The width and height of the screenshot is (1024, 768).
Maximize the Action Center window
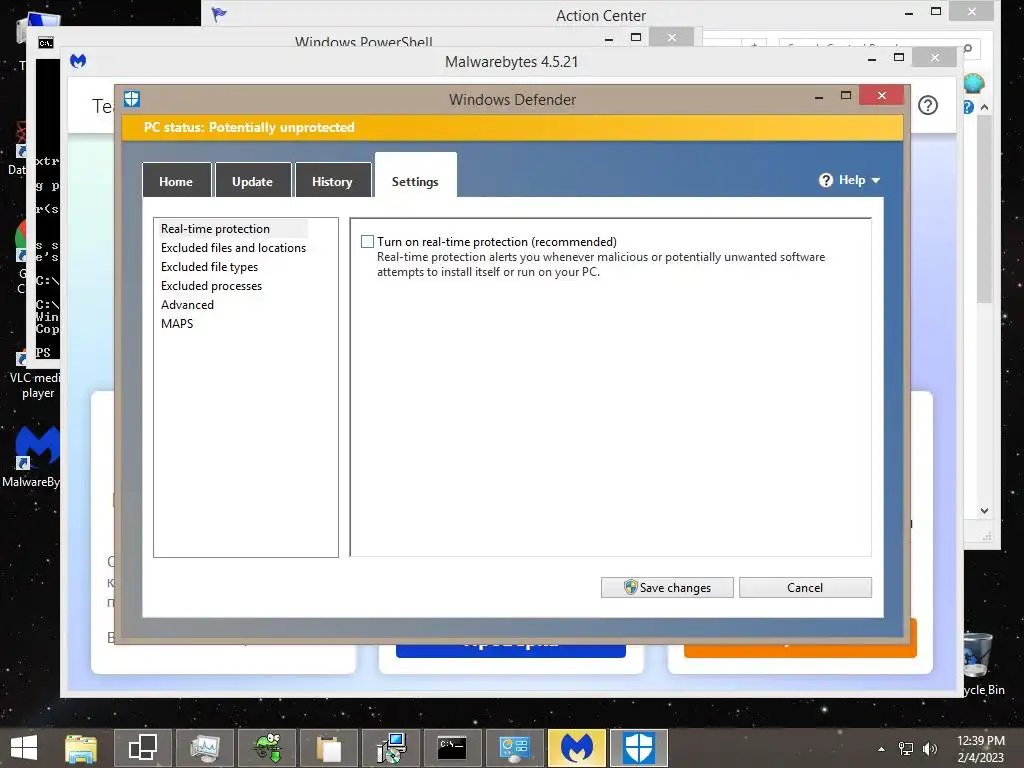(x=936, y=11)
